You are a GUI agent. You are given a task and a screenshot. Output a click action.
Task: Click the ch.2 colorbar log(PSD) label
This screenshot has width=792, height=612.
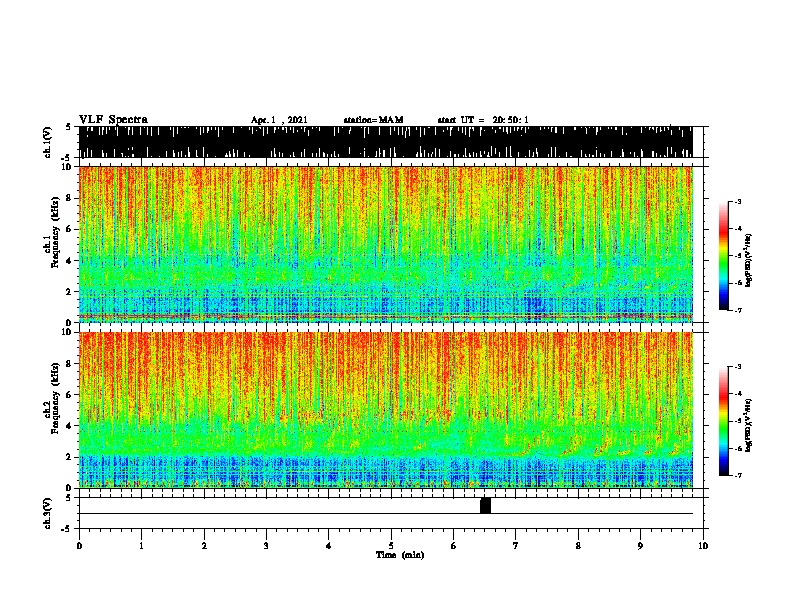(748, 425)
